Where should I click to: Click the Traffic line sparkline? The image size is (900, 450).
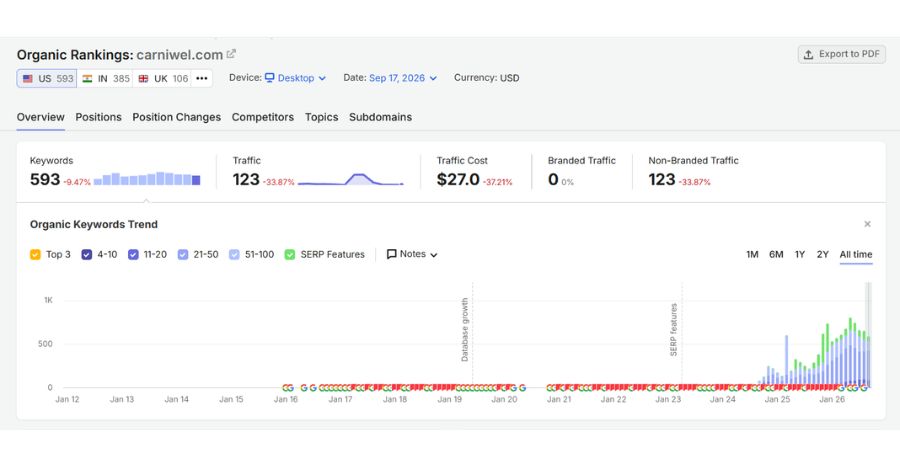point(351,179)
